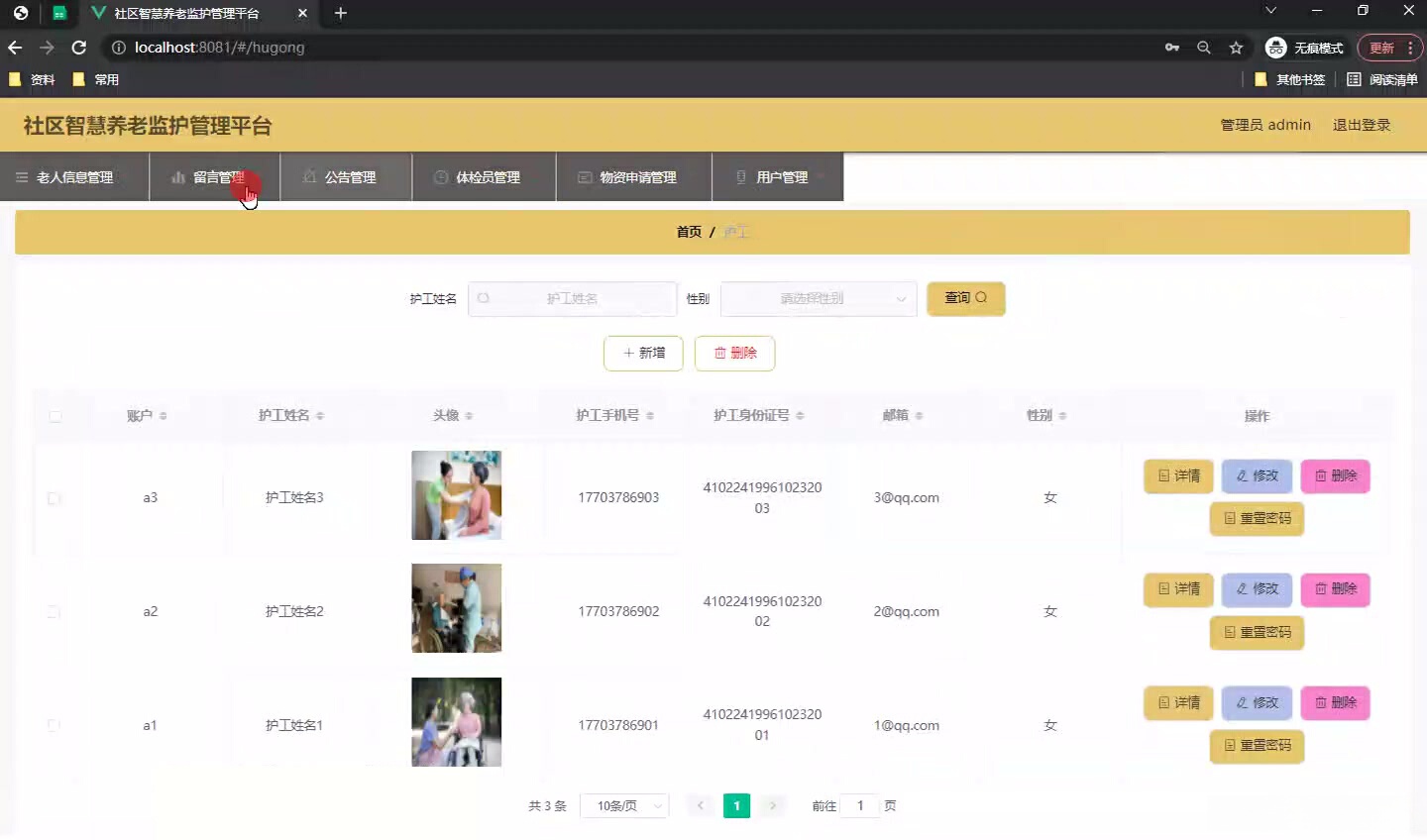Screen dimensions: 1427x840
Task: Sort by 护工手机号 column arrows
Action: (x=650, y=416)
